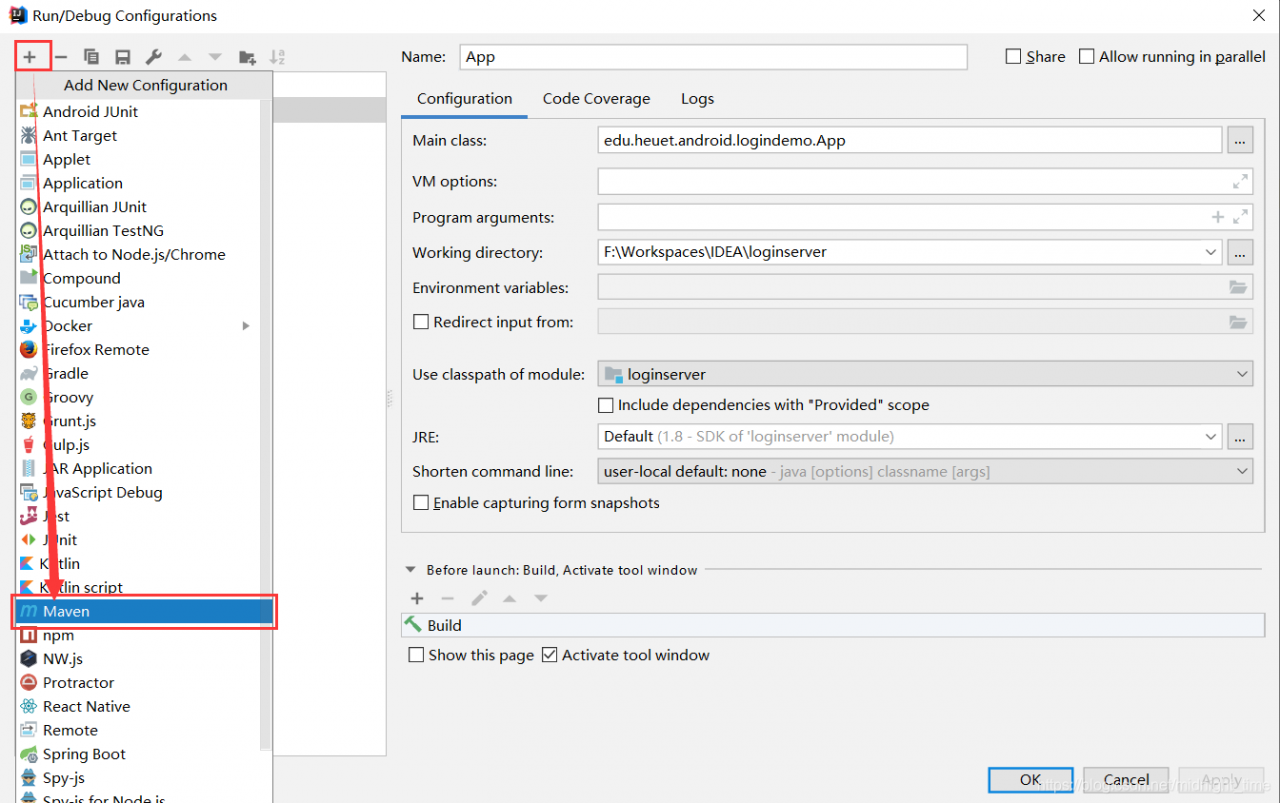Click the Sort Configurations icon
Screen dimensions: 1280x803
[x=278, y=57]
